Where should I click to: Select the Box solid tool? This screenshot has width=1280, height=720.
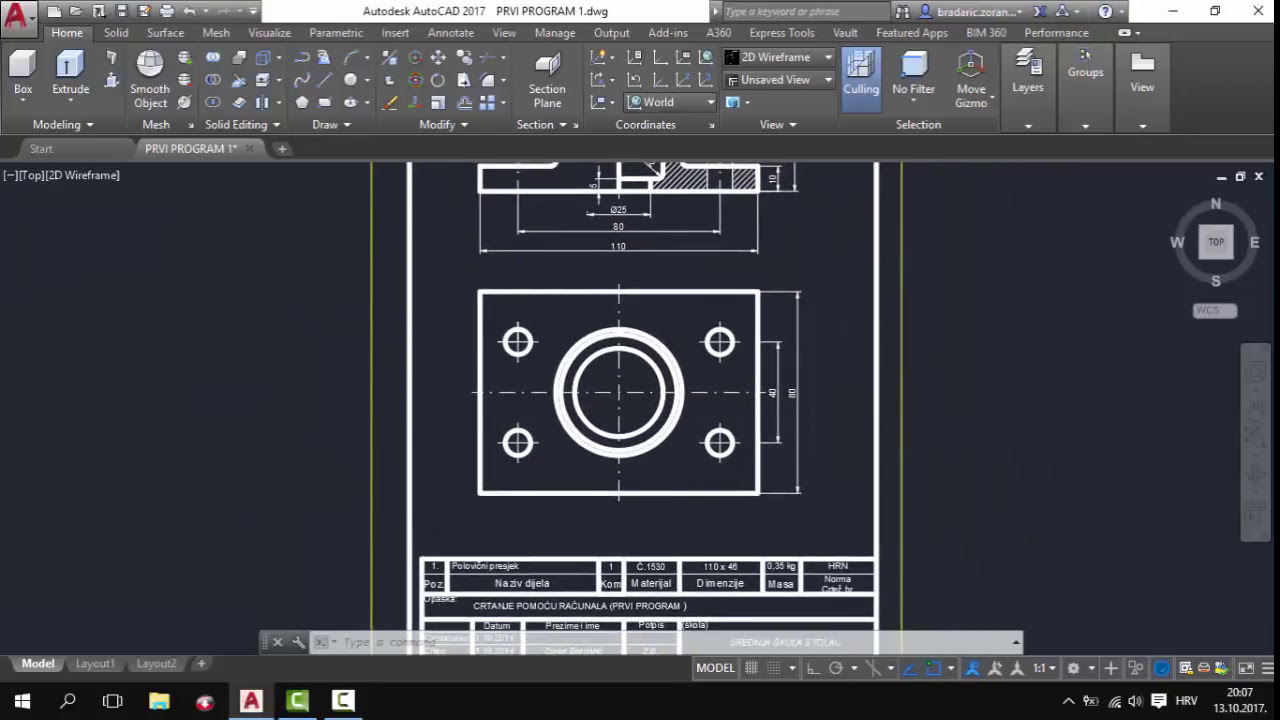[23, 75]
